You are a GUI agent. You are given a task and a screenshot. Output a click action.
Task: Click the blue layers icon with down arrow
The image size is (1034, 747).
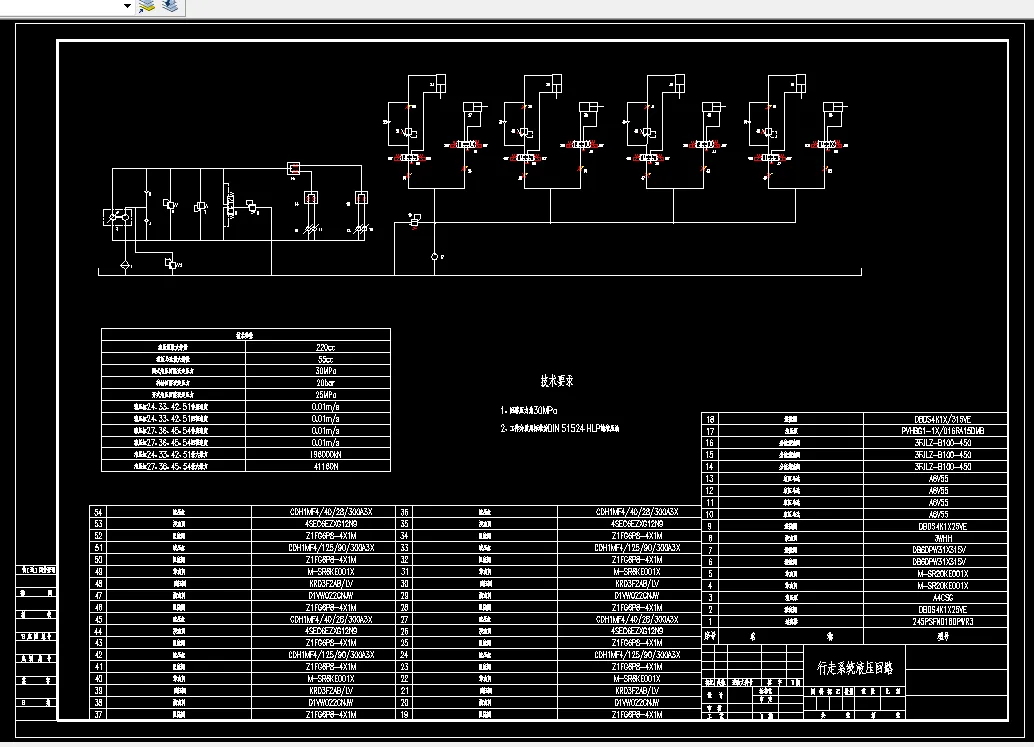[170, 7]
